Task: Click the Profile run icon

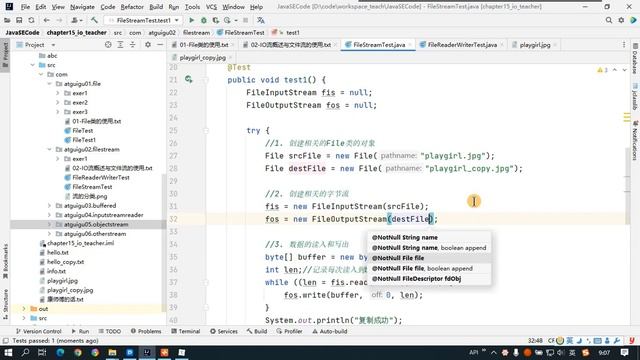Action: point(228,20)
